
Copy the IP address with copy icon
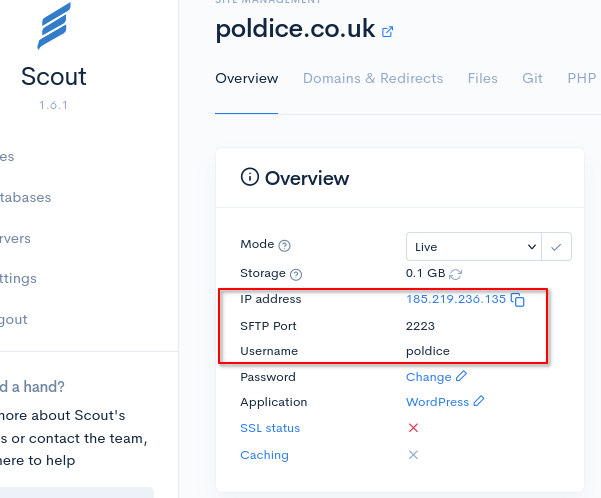[518, 300]
